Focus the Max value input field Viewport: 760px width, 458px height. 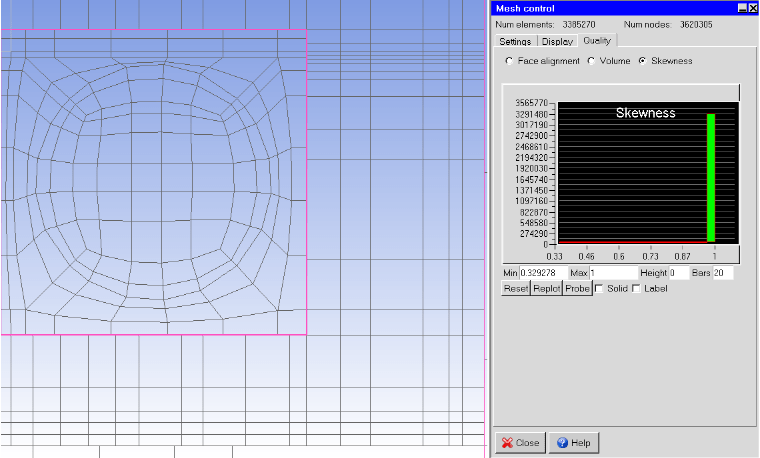613,273
